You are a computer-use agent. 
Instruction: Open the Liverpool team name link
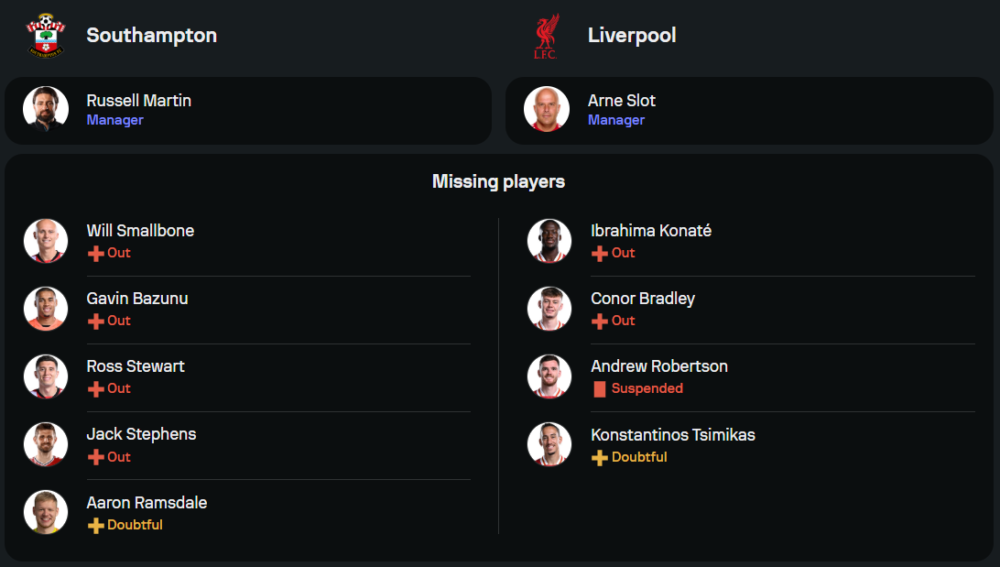coord(631,35)
